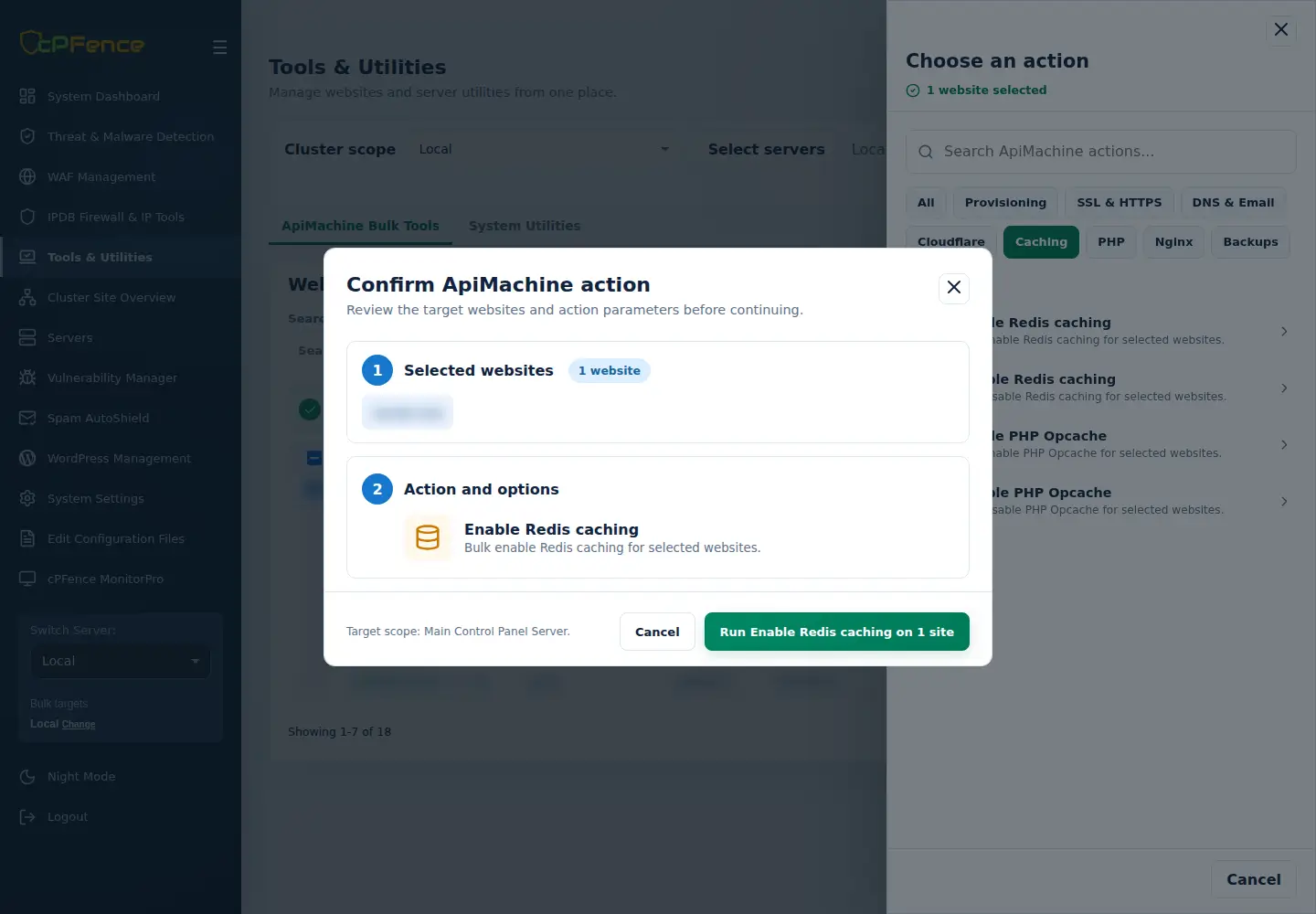Open the Switch Server Local dropdown
The image size is (1316, 914).
[x=121, y=661]
